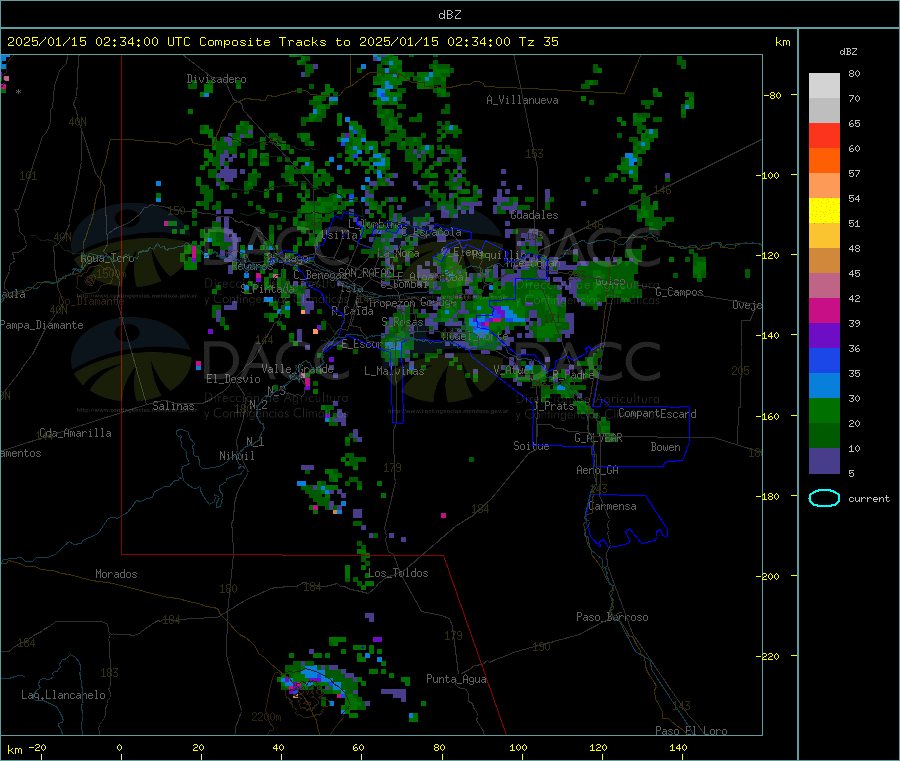This screenshot has width=900, height=761.
Task: Click the Pampa_Diamante map label
Action: point(42,325)
